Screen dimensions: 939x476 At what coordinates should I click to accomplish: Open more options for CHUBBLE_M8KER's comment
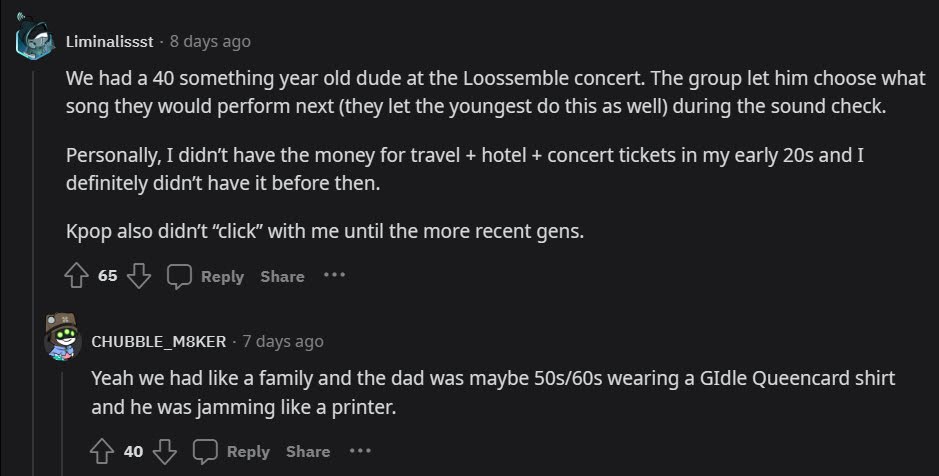tap(360, 452)
